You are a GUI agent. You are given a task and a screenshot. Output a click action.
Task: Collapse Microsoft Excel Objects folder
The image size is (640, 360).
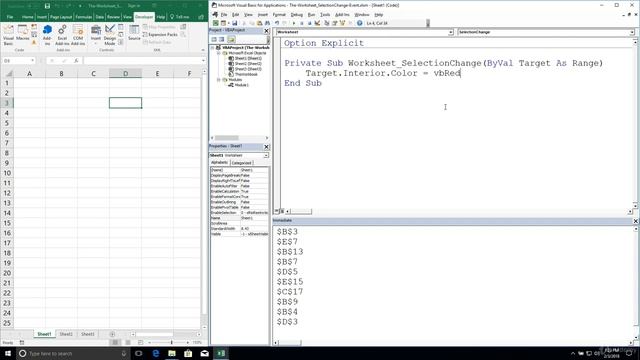coord(219,53)
